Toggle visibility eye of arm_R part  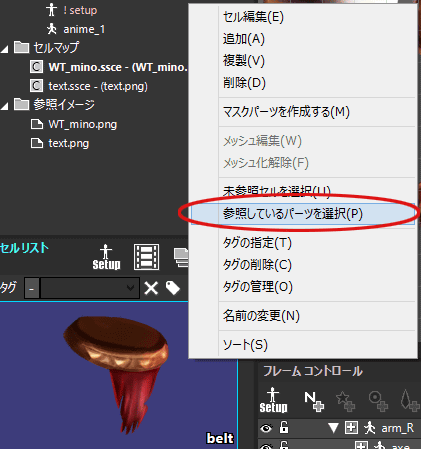[266, 428]
